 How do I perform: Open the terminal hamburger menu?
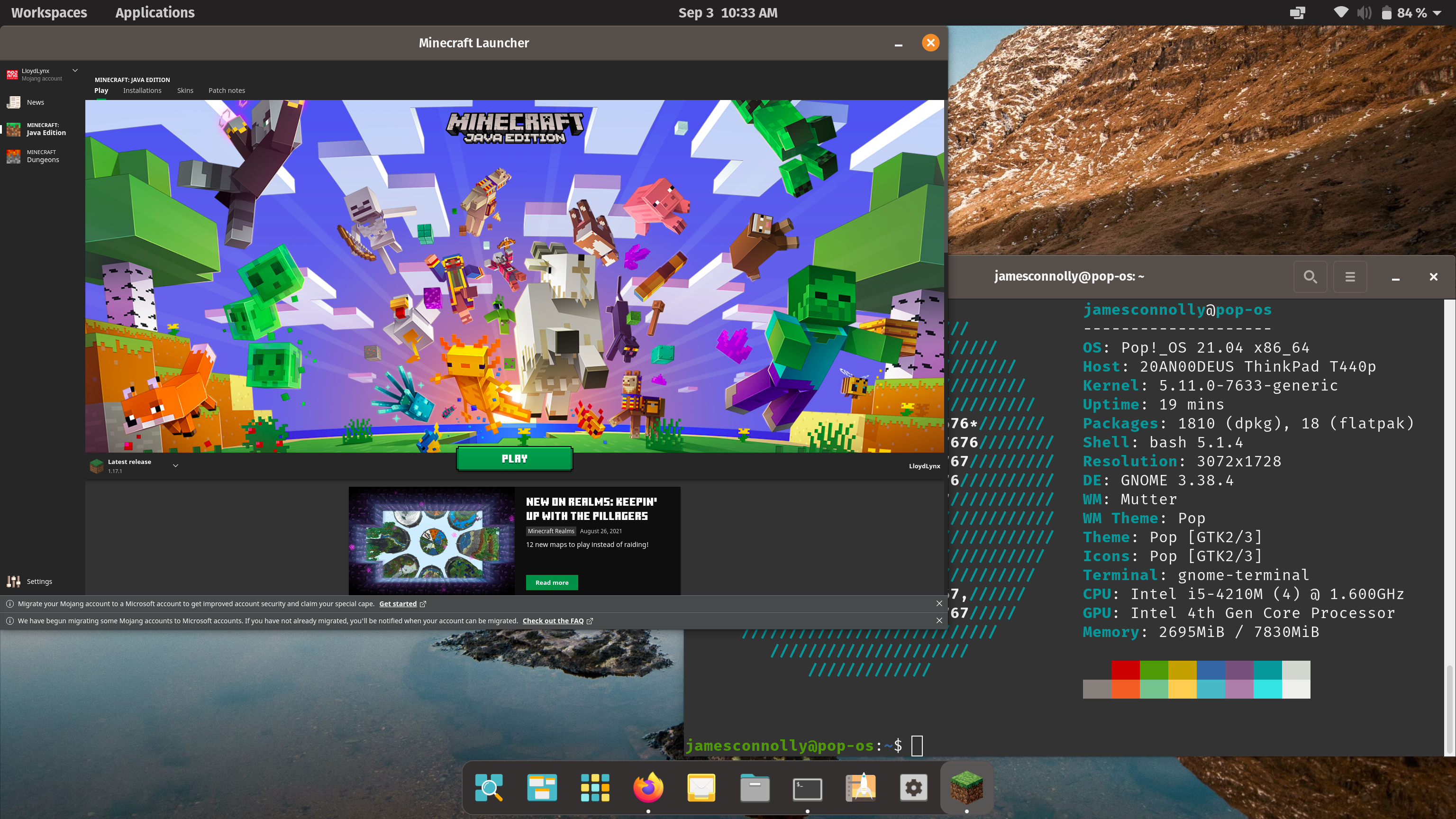1350,276
